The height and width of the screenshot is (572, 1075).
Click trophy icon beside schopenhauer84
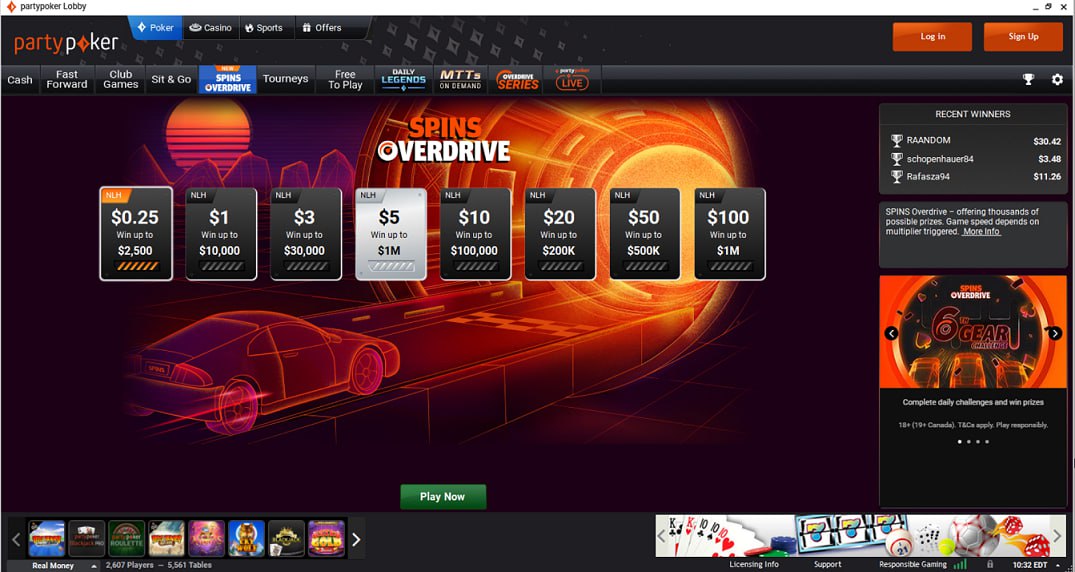[896, 159]
